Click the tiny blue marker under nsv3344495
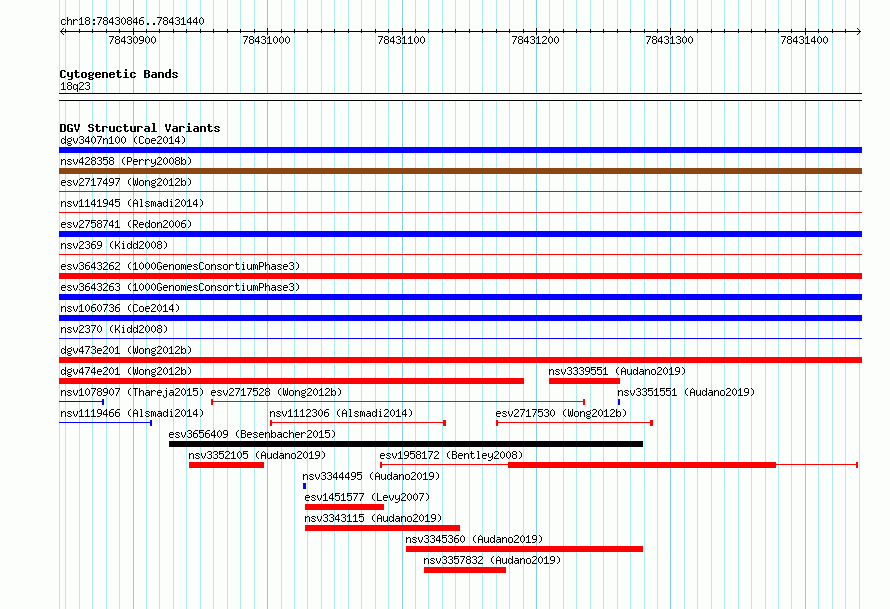The width and height of the screenshot is (890, 609). (305, 486)
